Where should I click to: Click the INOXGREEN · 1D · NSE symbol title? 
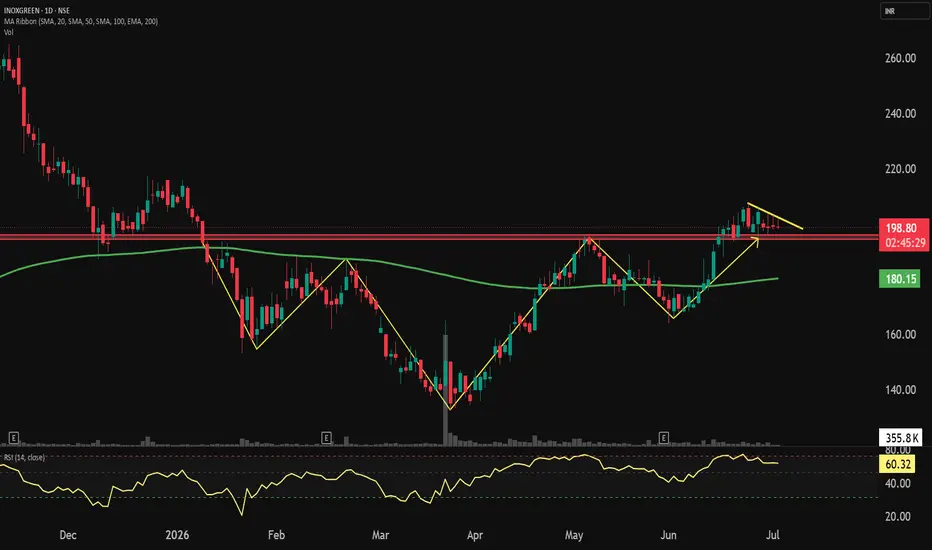(37, 11)
